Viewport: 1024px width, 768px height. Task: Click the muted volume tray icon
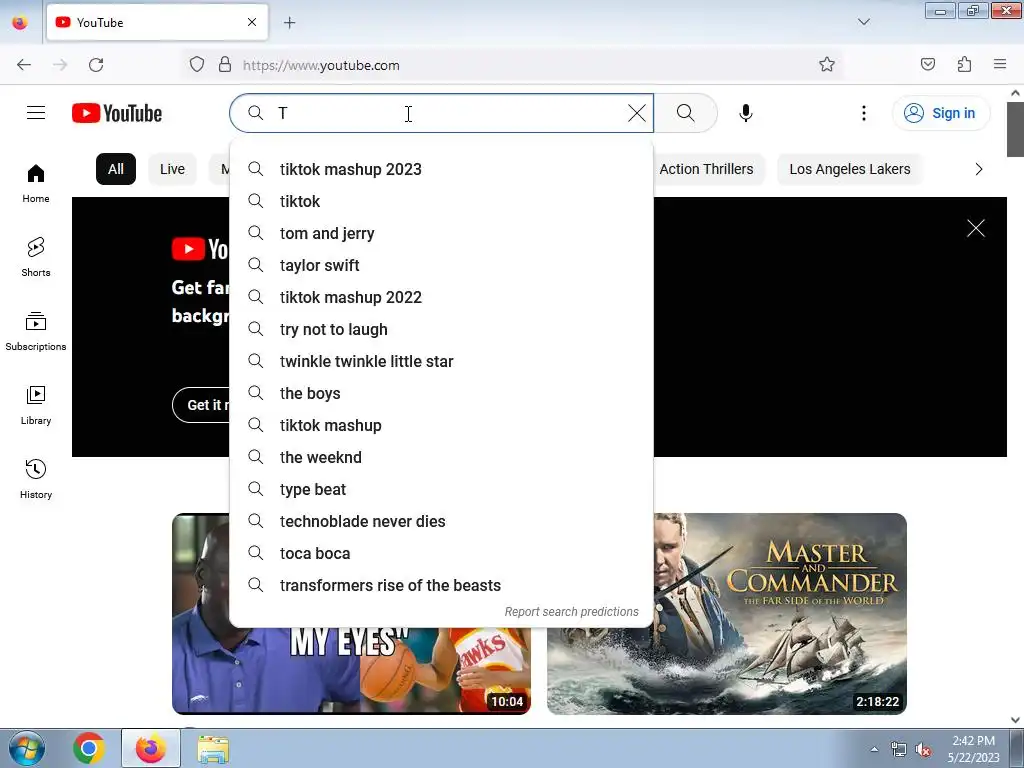(923, 750)
